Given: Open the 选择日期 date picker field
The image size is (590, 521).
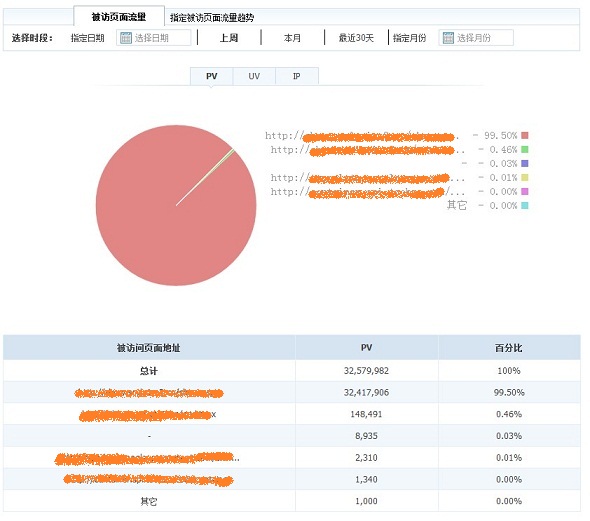Looking at the screenshot, I should 154,38.
